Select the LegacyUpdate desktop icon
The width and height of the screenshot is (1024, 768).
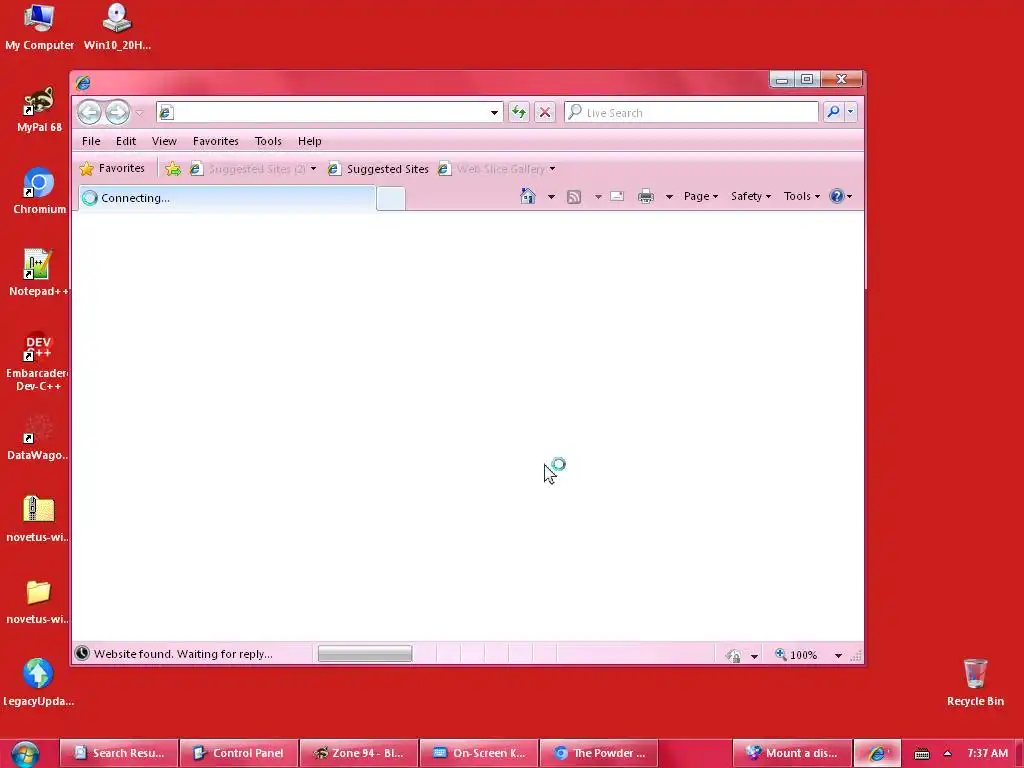(x=39, y=683)
